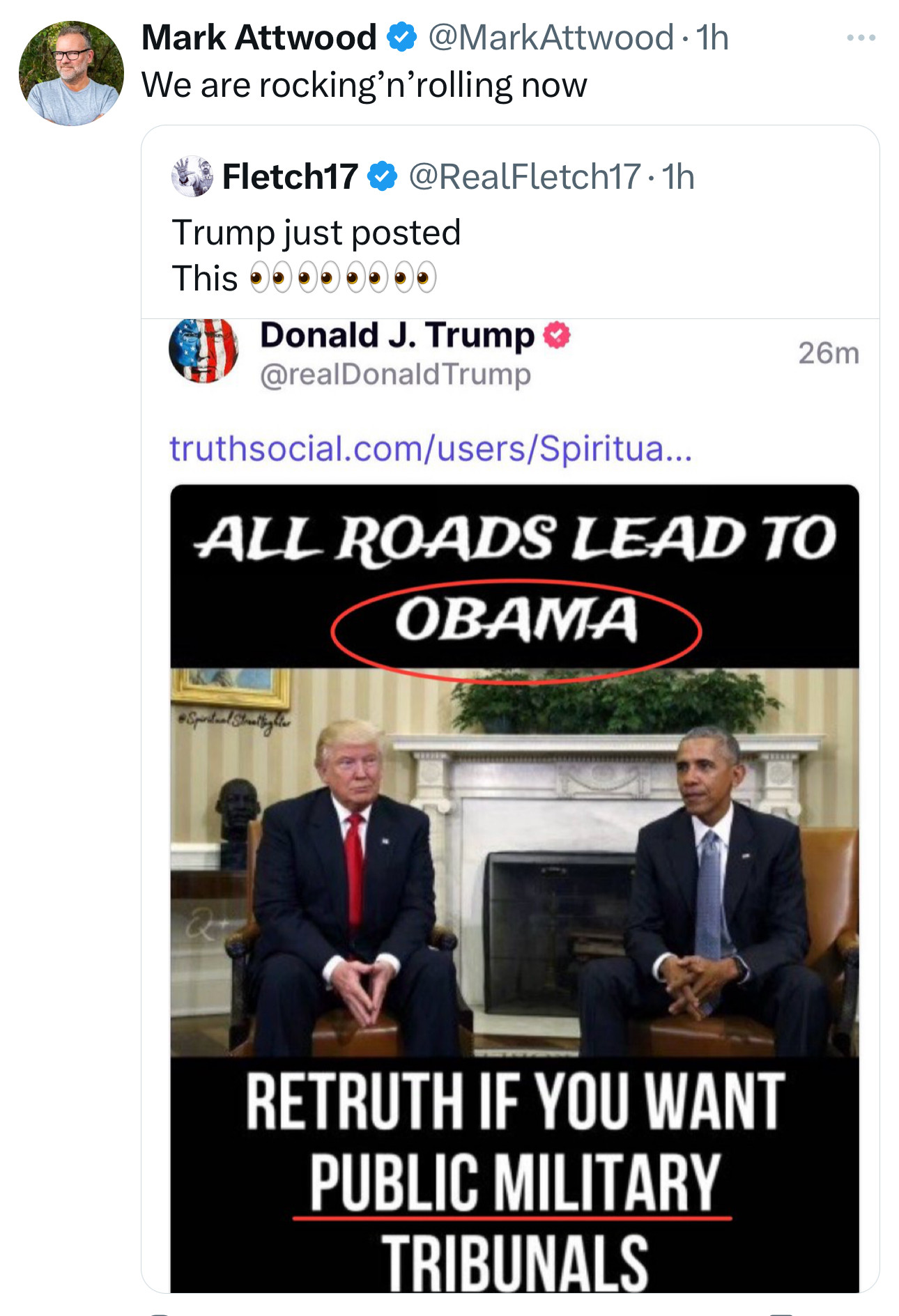Click the quoted tweet's 1h timestamp
The height and width of the screenshot is (1316, 899).
click(x=678, y=177)
